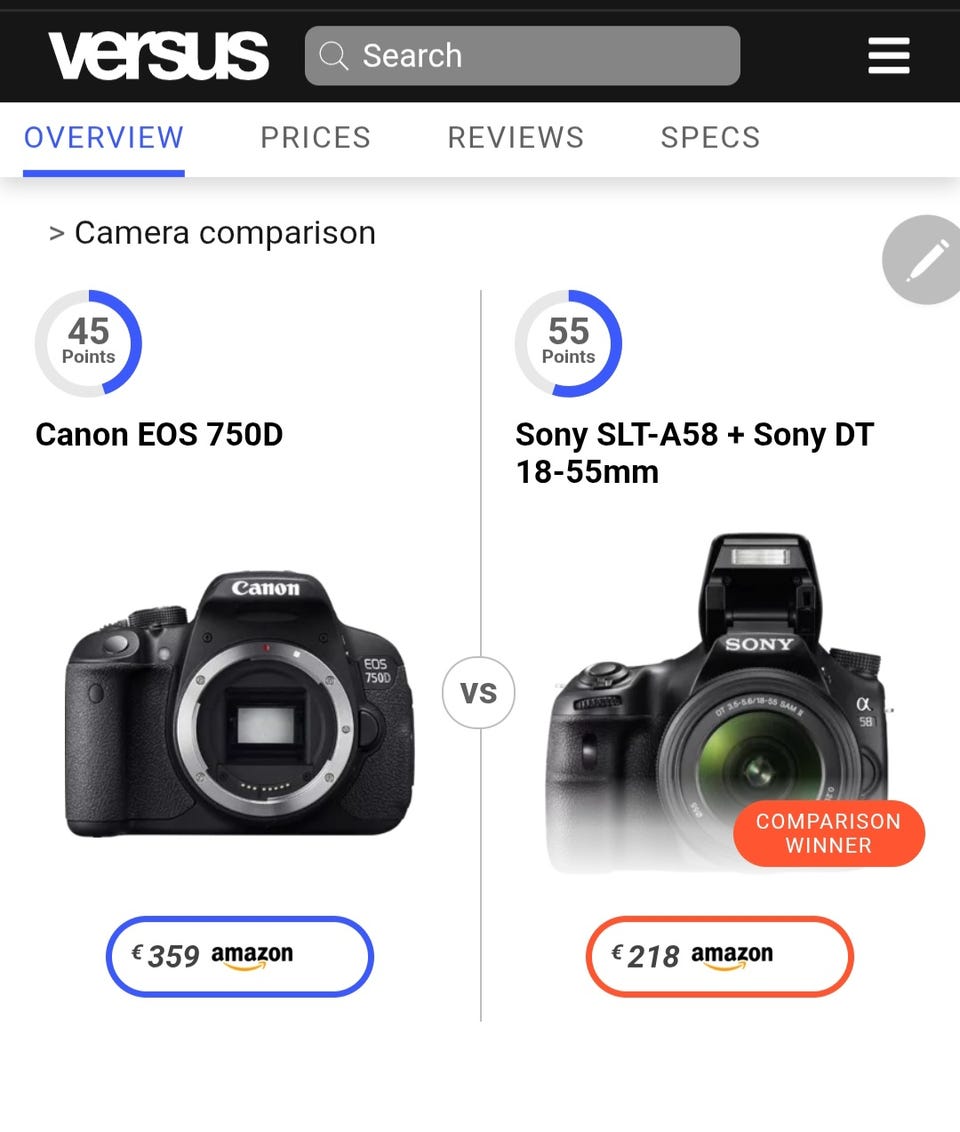Click the search magnifier icon
The height and width of the screenshot is (1132, 960).
[x=334, y=56]
